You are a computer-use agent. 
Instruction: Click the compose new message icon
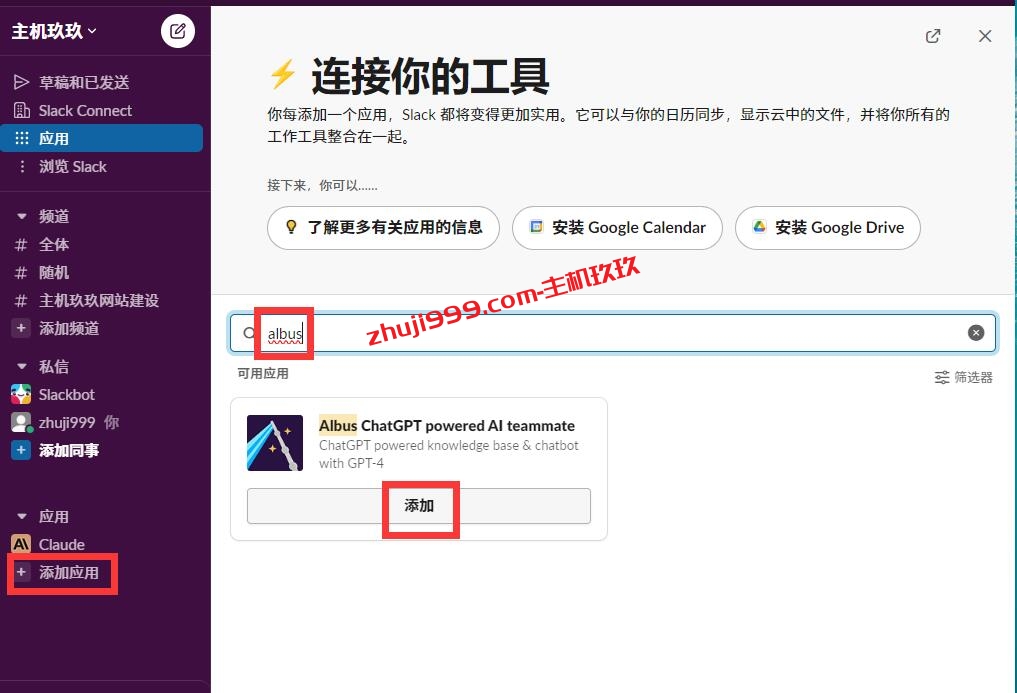[x=178, y=31]
